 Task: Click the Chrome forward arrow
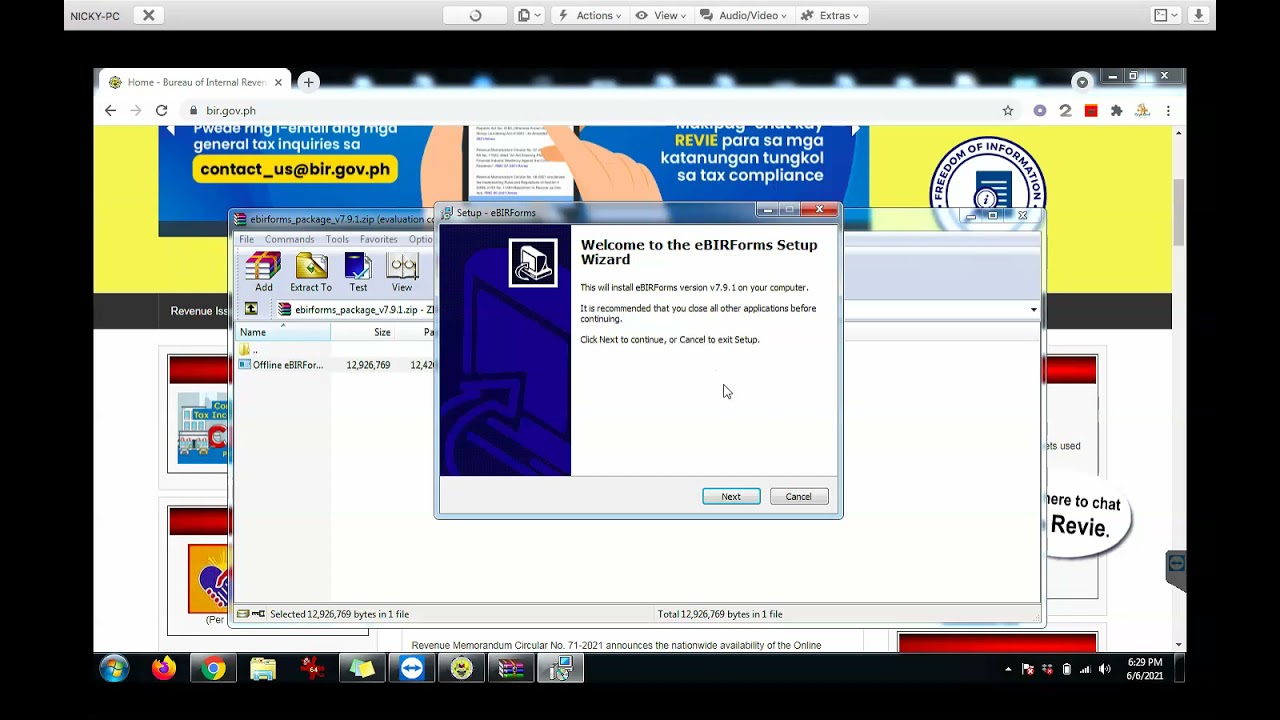(136, 110)
